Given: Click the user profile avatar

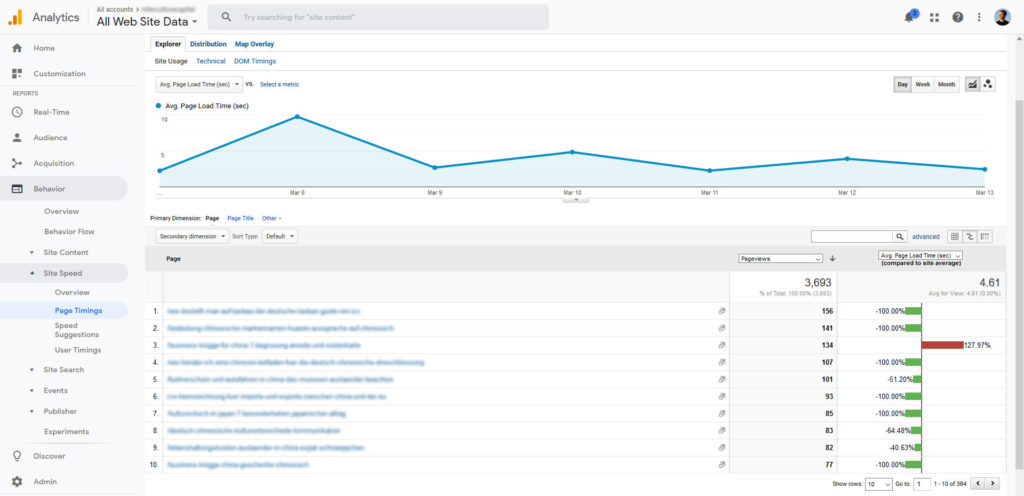Looking at the screenshot, I should point(1002,17).
